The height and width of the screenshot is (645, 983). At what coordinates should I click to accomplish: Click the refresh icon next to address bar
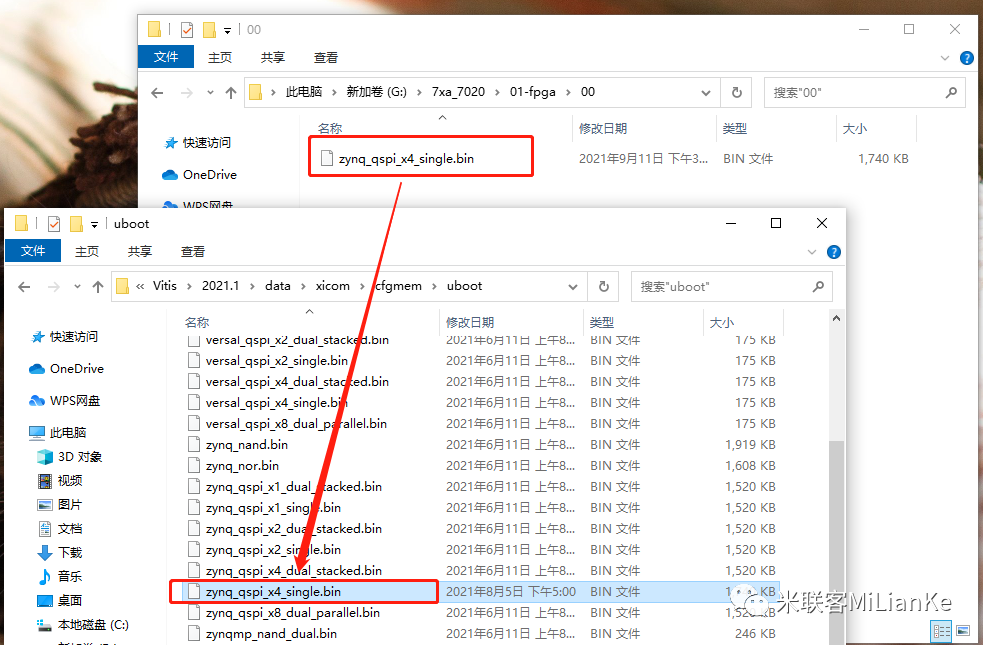tap(604, 286)
